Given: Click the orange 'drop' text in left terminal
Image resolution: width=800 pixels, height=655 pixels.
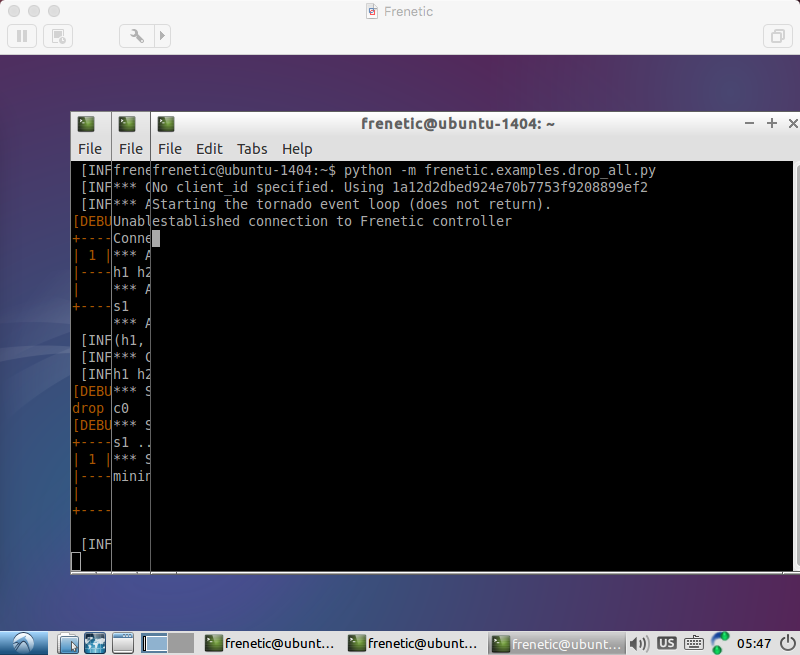Looking at the screenshot, I should click(x=88, y=409).
